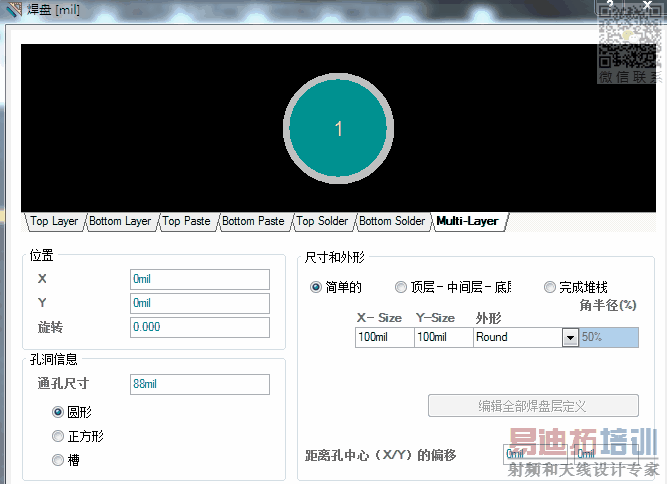The height and width of the screenshot is (484, 667).
Task: Switch to the Bottom Layer tab
Action: point(120,222)
